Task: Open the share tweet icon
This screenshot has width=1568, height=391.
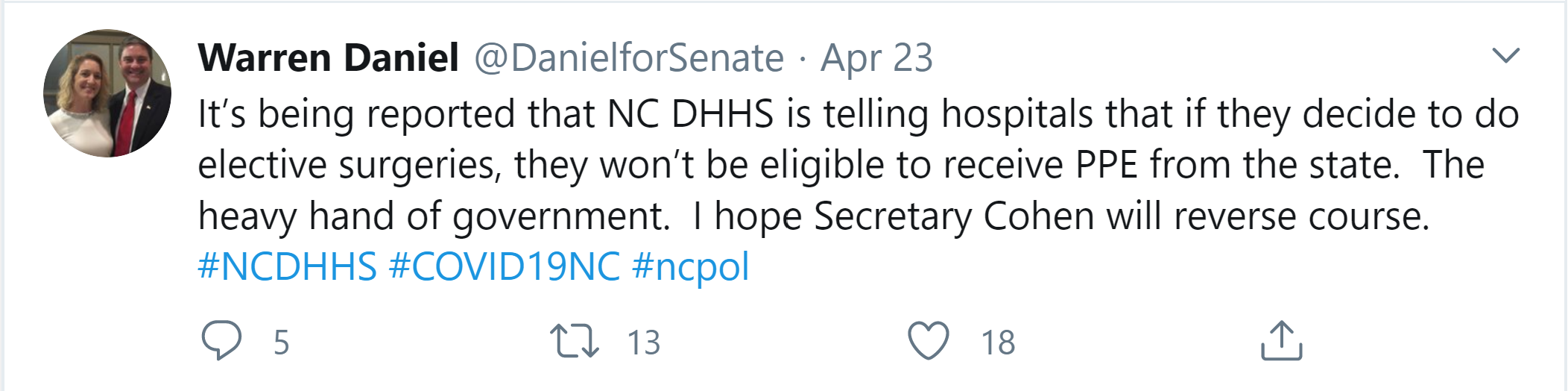Action: [1281, 341]
